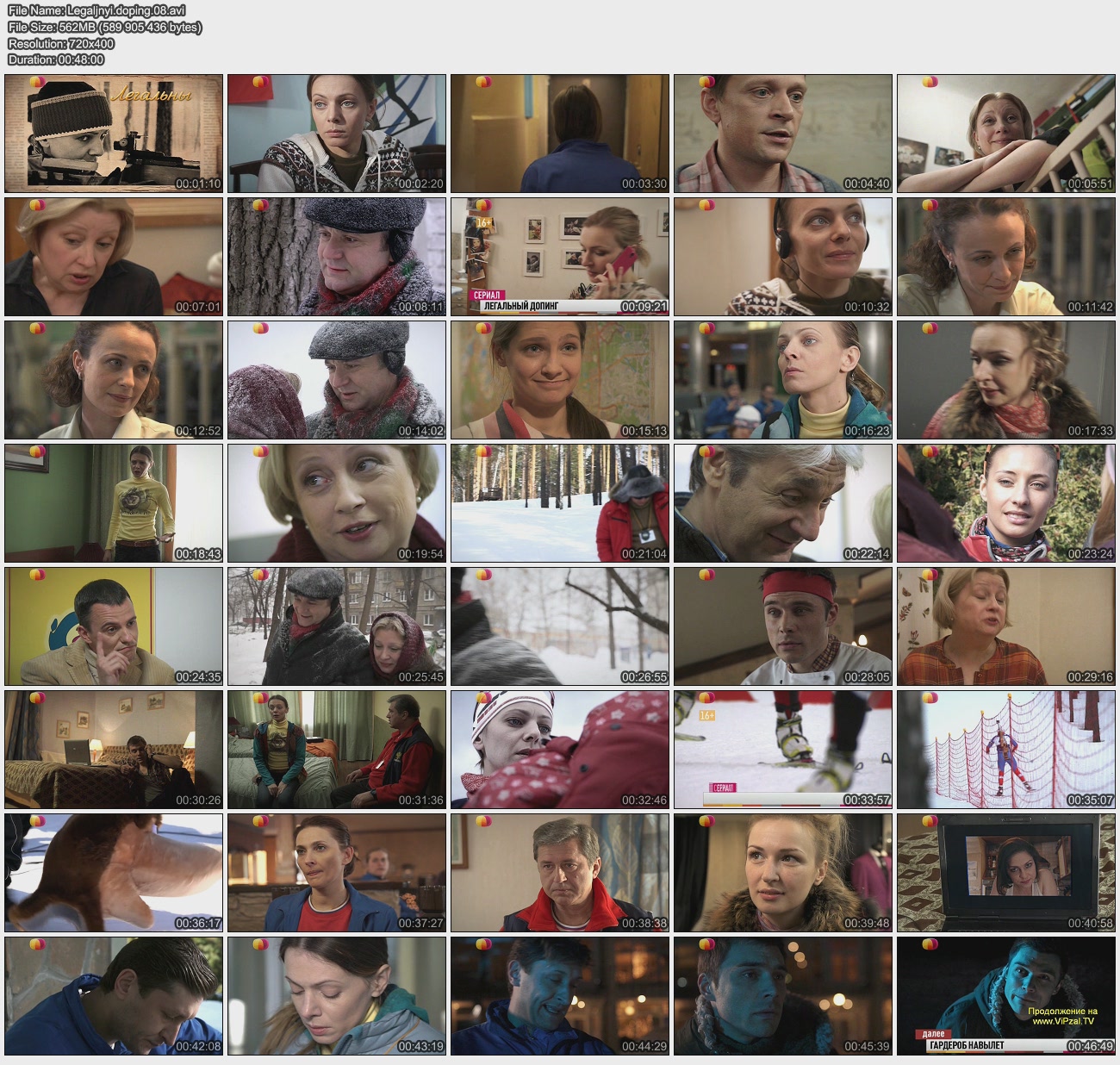Image resolution: width=1120 pixels, height=1065 pixels.
Task: Click channel logo on the 00:19:54 thumbnail
Action: click(x=260, y=452)
